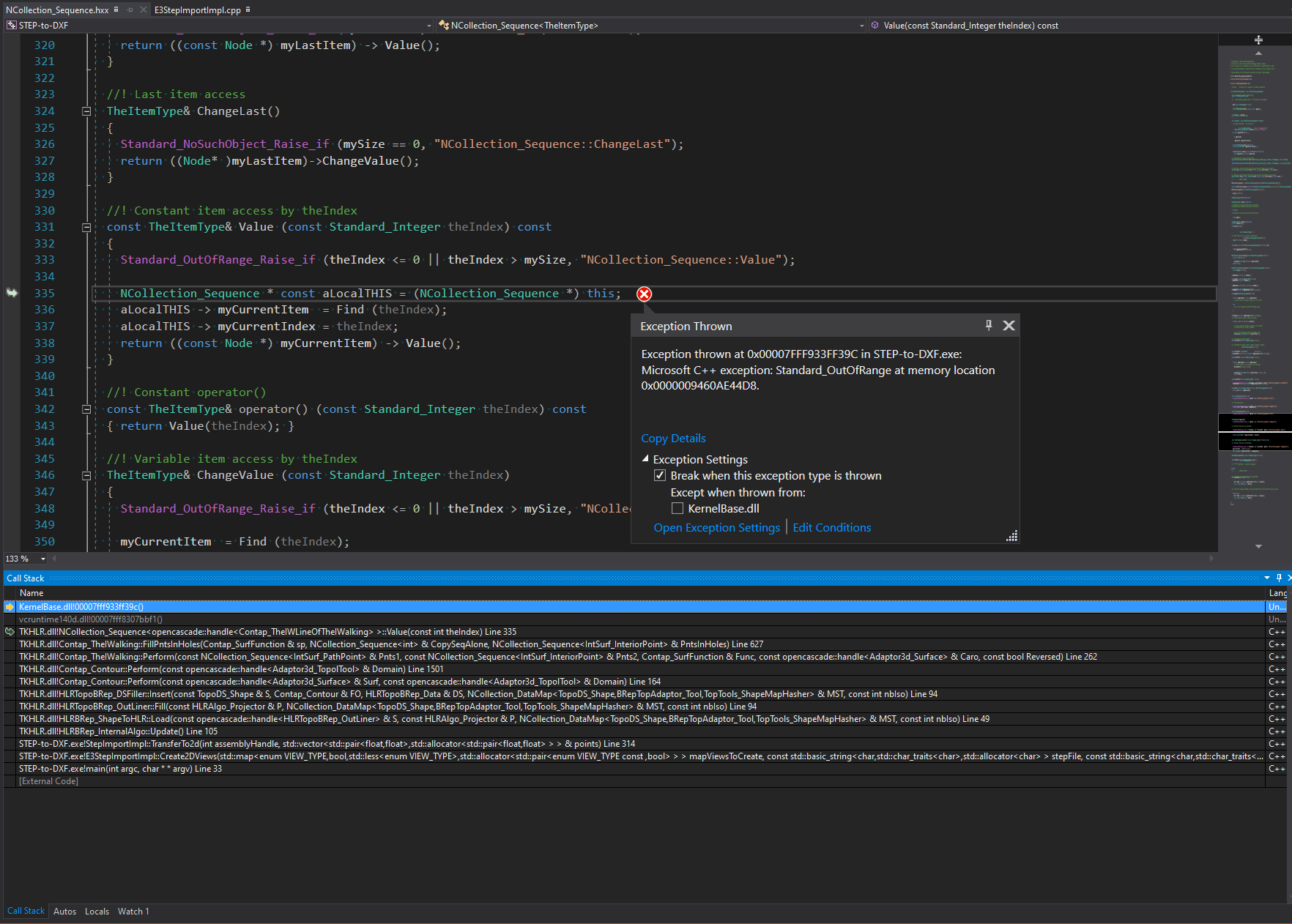Open the Locals tab
Viewport: 1292px width, 924px height.
click(97, 912)
